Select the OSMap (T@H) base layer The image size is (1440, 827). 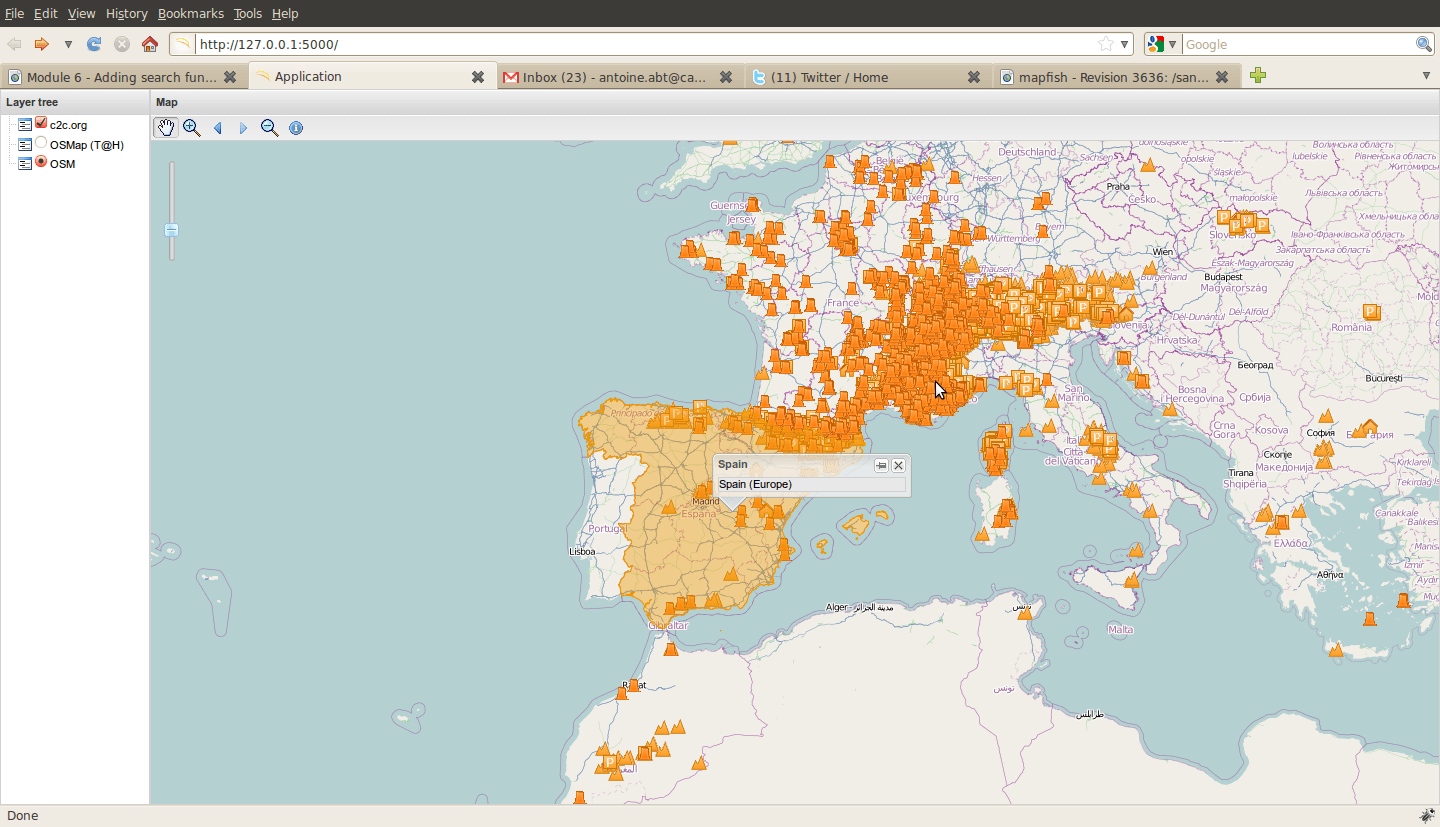point(41,143)
